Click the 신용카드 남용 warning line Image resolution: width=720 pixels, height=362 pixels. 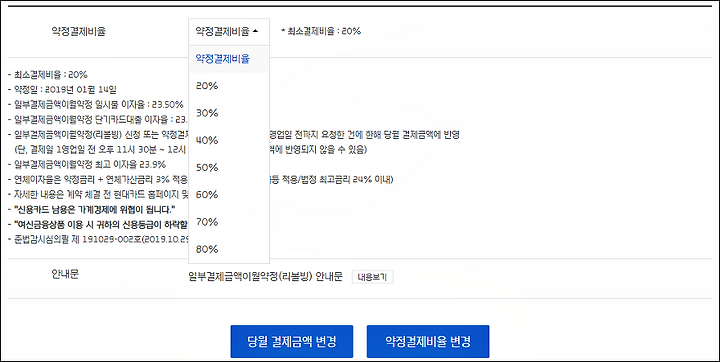[92, 209]
